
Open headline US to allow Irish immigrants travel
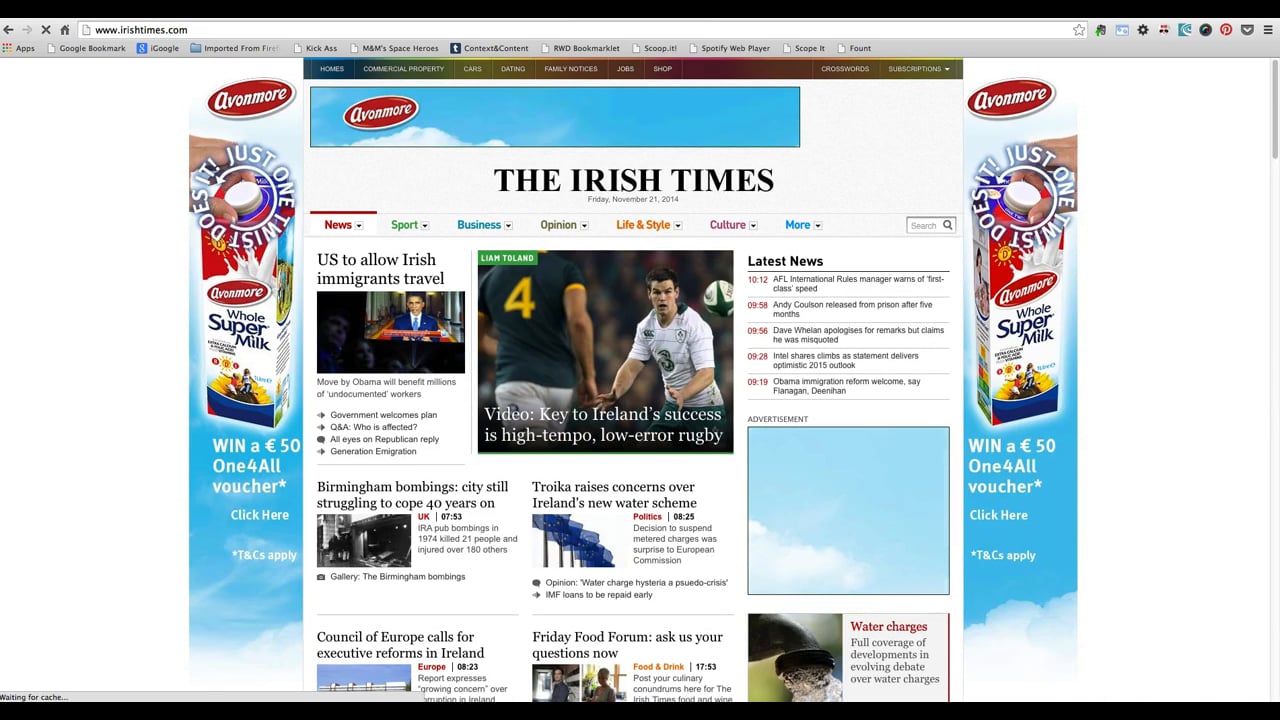pos(381,269)
